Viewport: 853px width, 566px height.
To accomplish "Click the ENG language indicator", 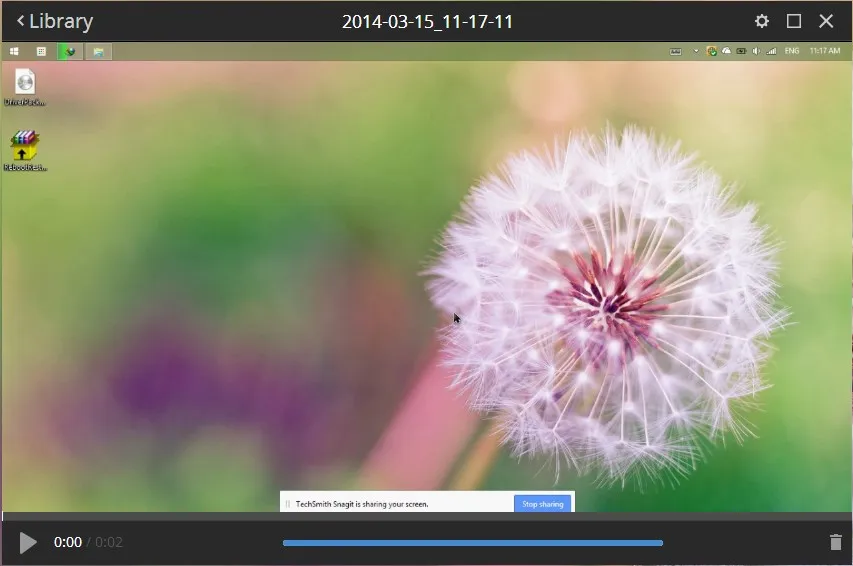I will click(x=792, y=51).
